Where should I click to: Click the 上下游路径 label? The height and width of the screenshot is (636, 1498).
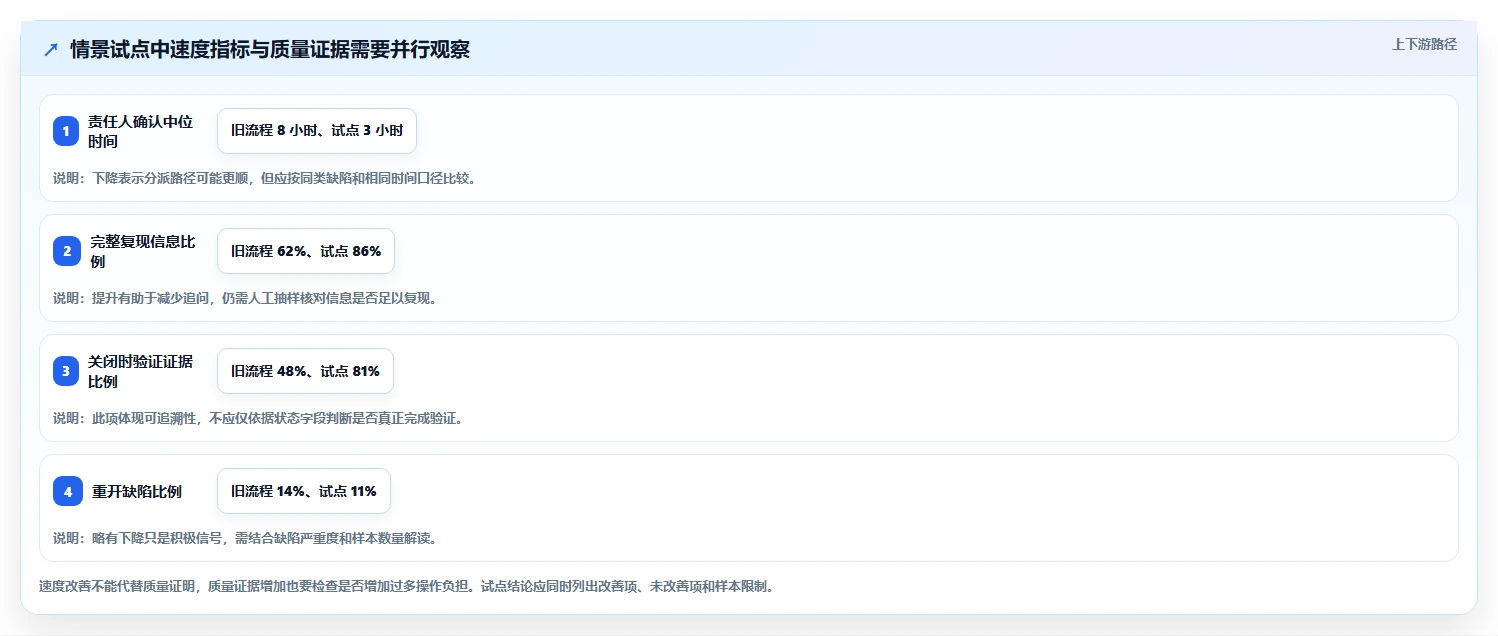(1424, 44)
